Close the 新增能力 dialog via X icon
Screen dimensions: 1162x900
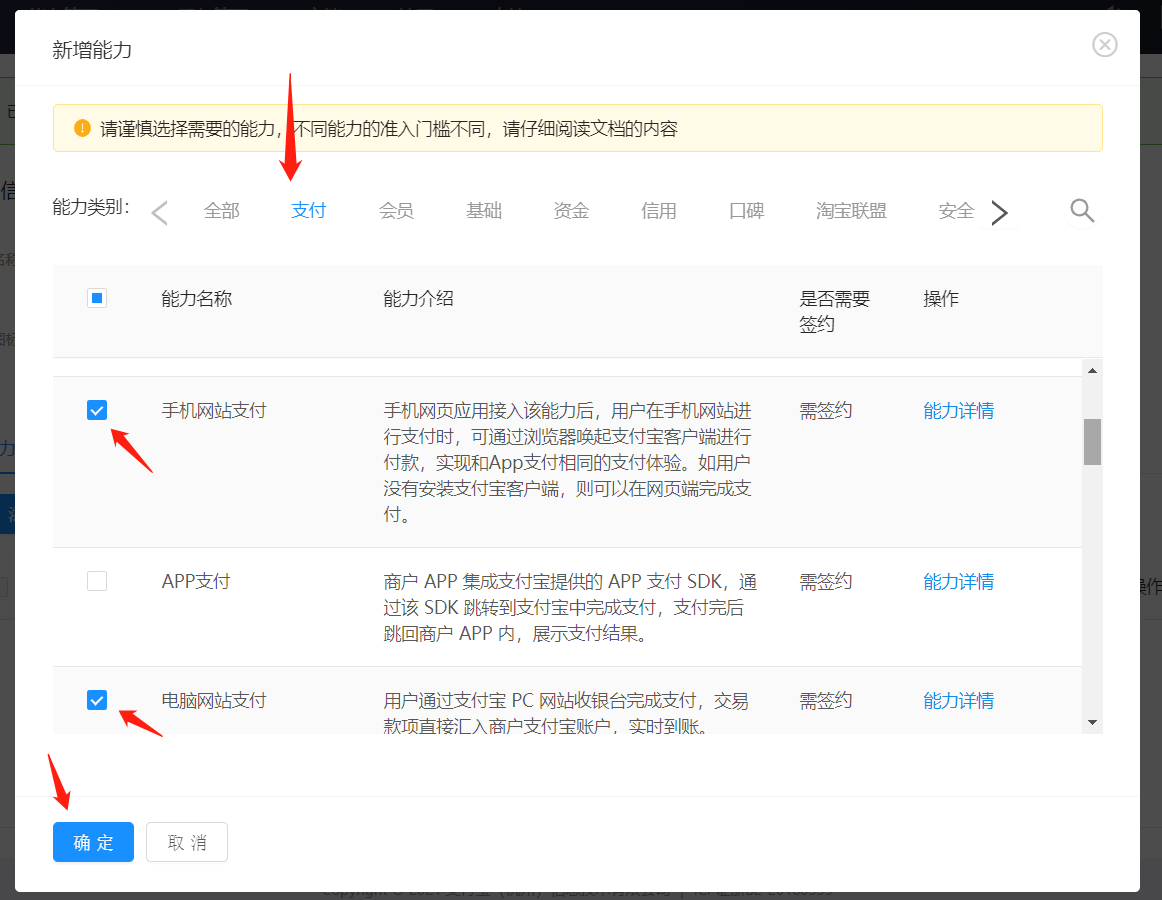point(1104,44)
